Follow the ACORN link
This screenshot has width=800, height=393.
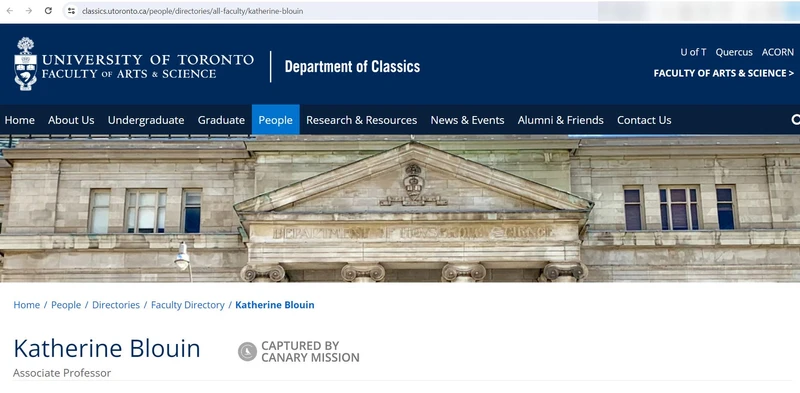pyautogui.click(x=778, y=52)
